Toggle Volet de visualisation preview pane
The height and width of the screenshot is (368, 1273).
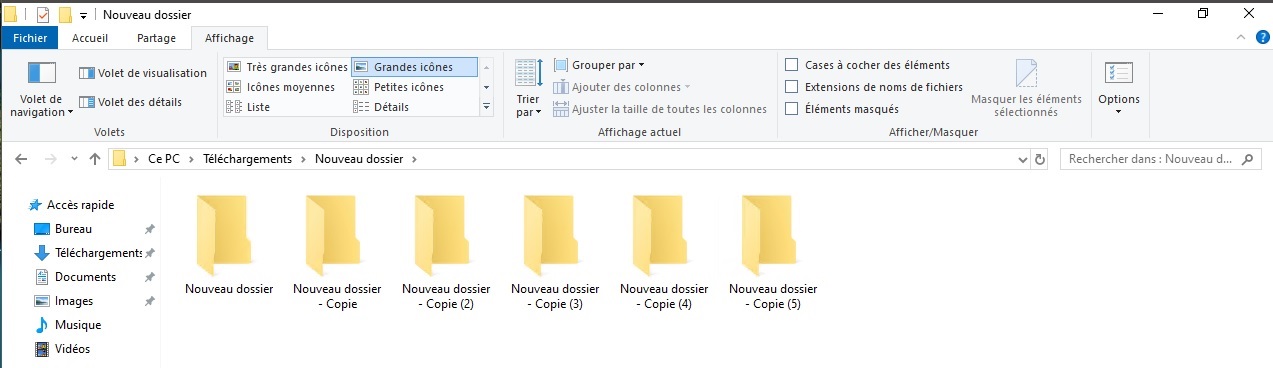click(143, 73)
